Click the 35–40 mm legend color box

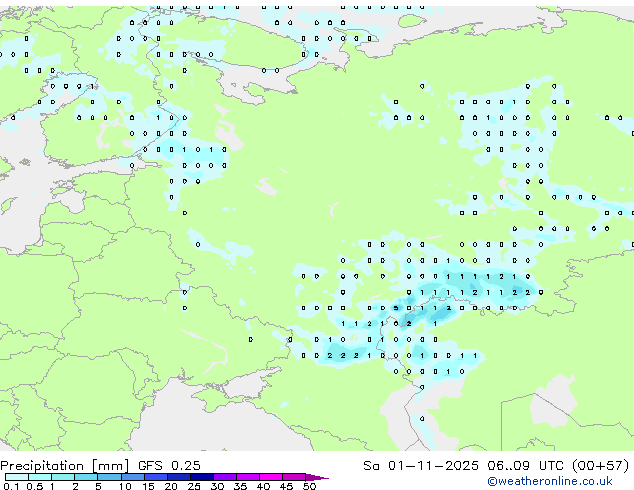(x=247, y=477)
